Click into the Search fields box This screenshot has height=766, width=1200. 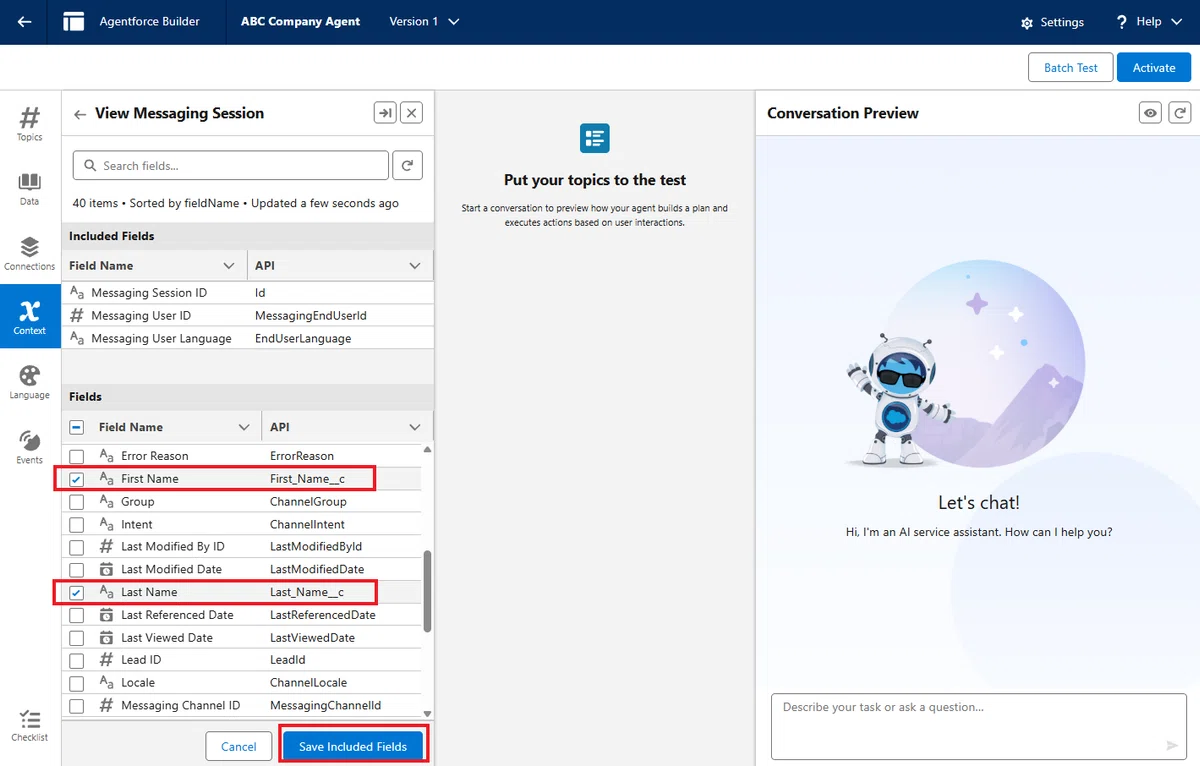pos(231,165)
